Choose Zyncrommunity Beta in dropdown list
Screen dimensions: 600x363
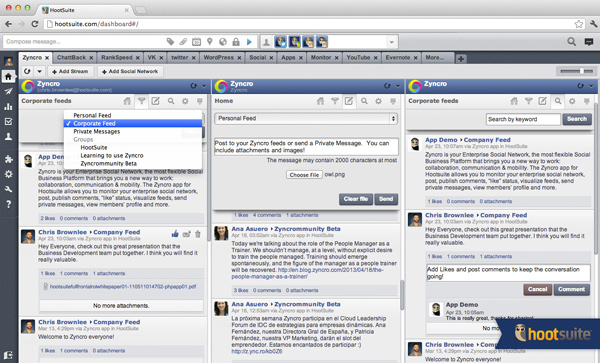pyautogui.click(x=133, y=163)
